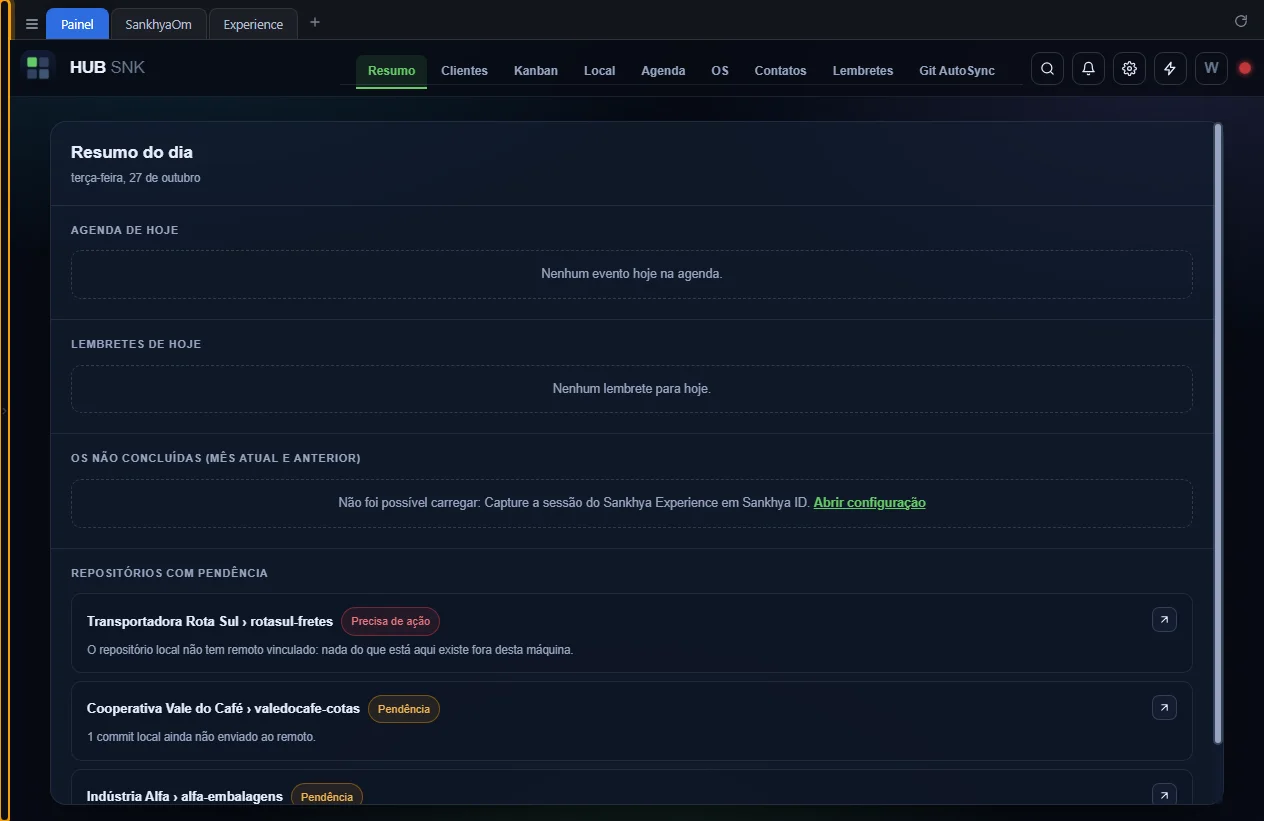Click the lightning bolt quick actions icon
Viewport: 1264px width, 821px height.
click(x=1170, y=68)
